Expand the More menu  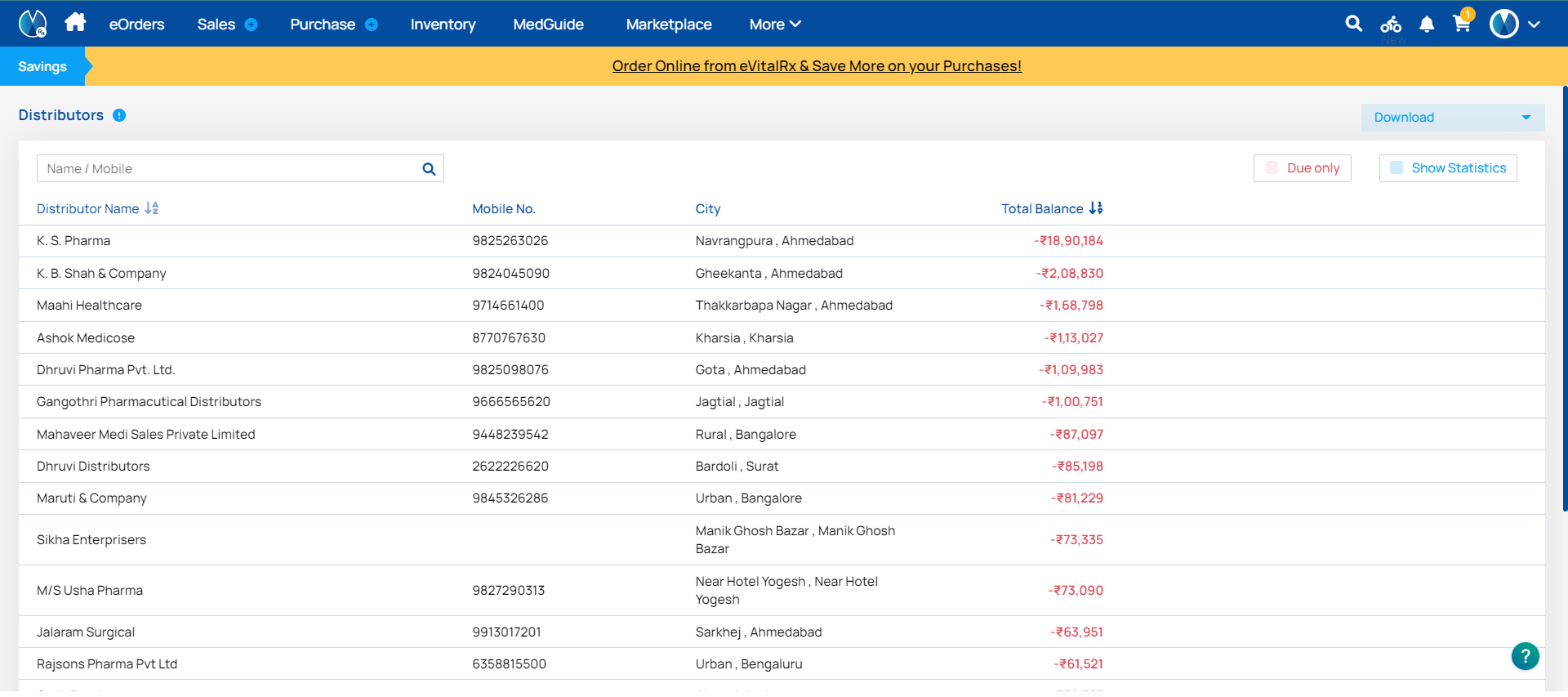point(775,25)
